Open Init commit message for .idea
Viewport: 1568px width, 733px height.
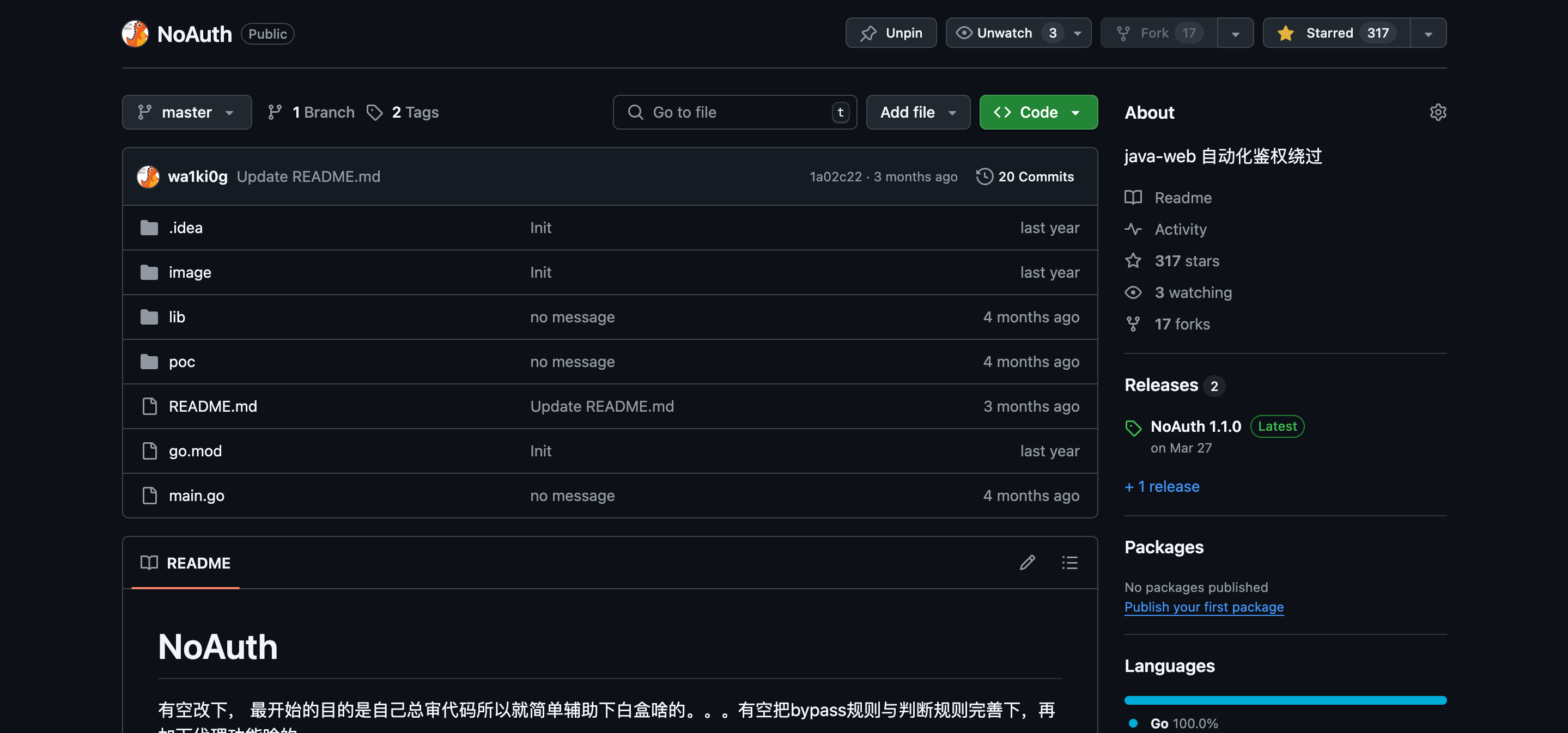point(540,228)
